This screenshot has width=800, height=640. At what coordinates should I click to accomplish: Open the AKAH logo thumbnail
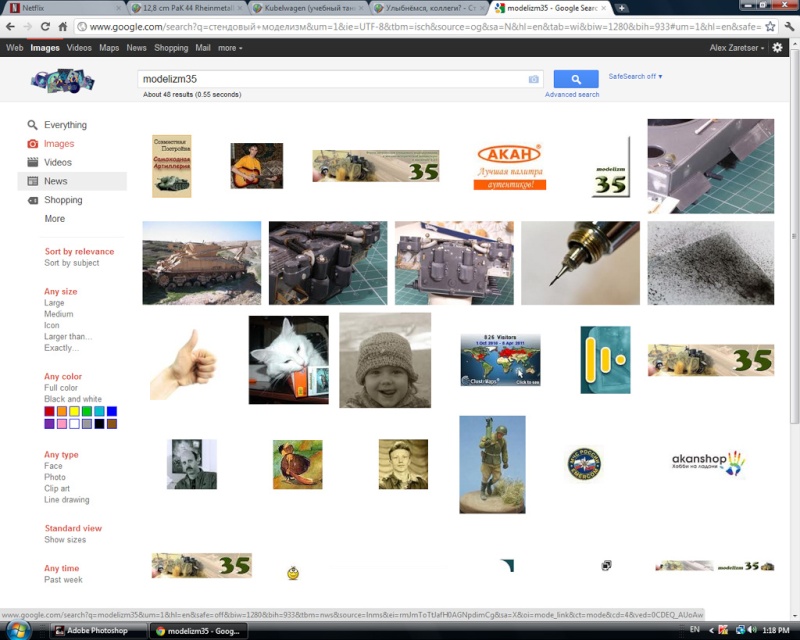pos(510,167)
